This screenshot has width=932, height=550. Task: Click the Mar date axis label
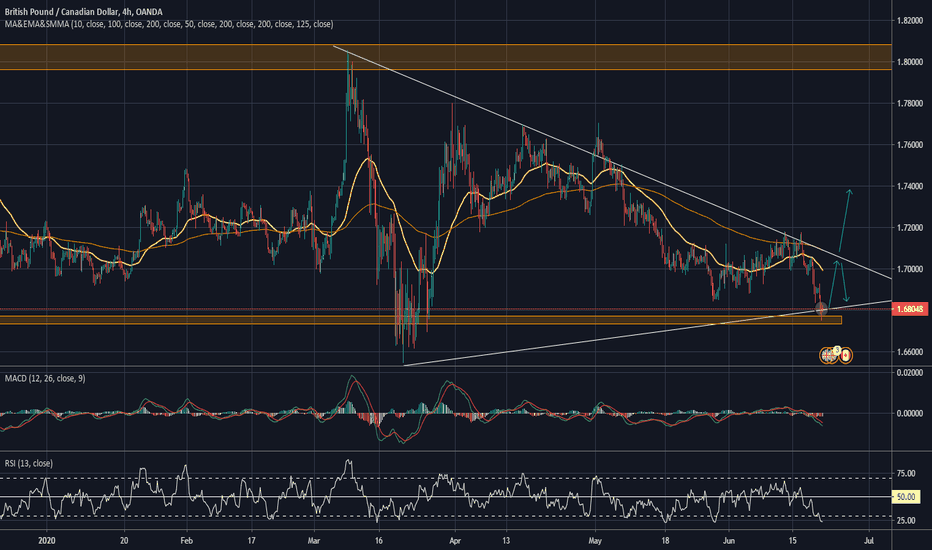pyautogui.click(x=314, y=540)
